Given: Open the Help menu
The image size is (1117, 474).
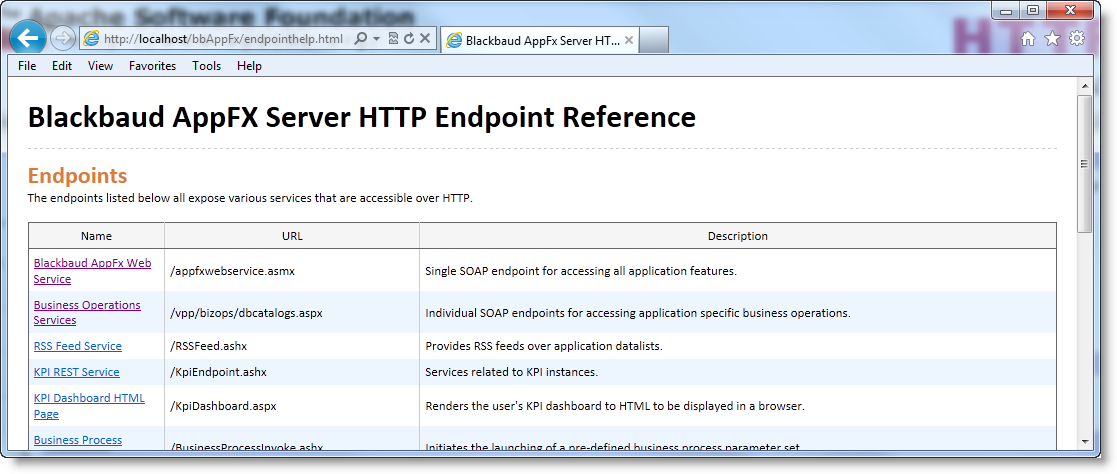Looking at the screenshot, I should [x=249, y=66].
